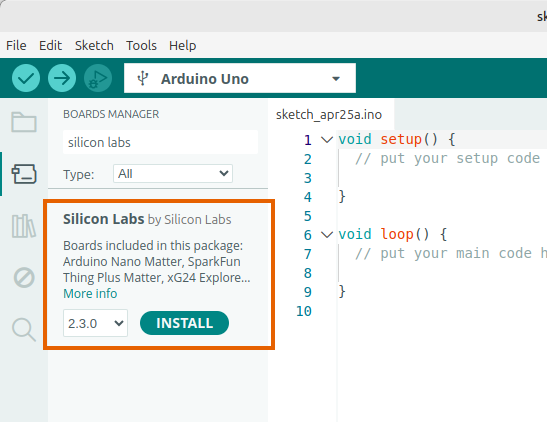Click the Verify checkmark button
Screen dimensions: 547x422
26,78
